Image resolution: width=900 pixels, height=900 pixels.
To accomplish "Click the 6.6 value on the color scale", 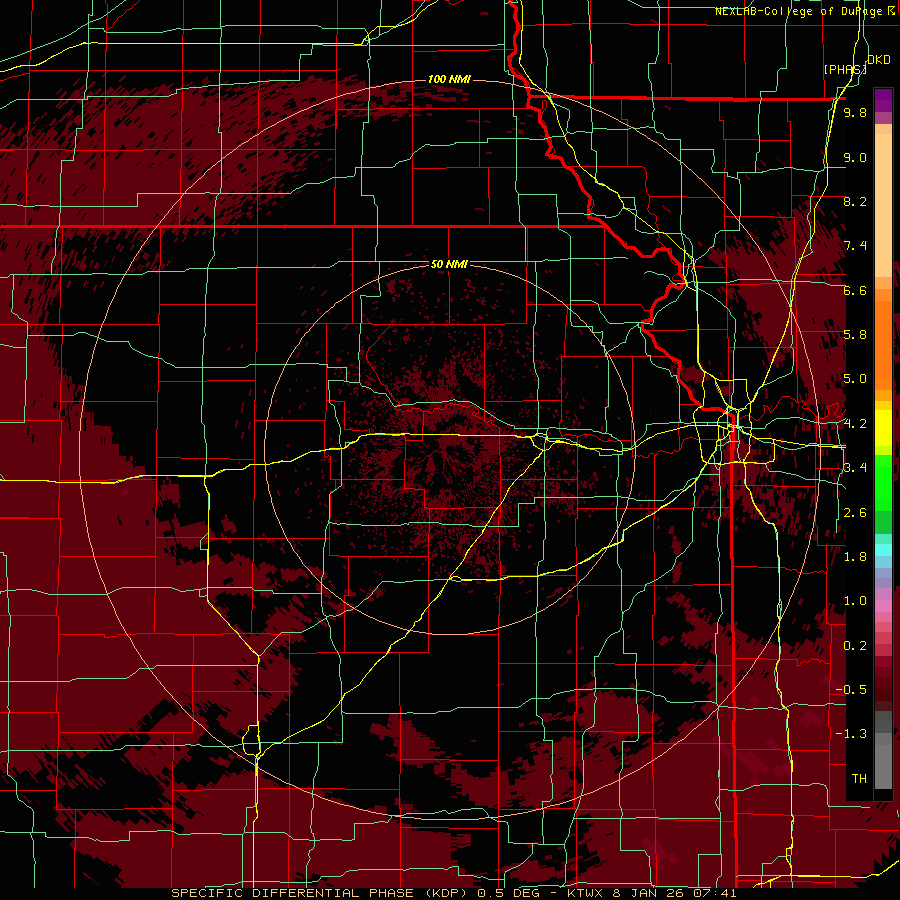I will coord(855,290).
